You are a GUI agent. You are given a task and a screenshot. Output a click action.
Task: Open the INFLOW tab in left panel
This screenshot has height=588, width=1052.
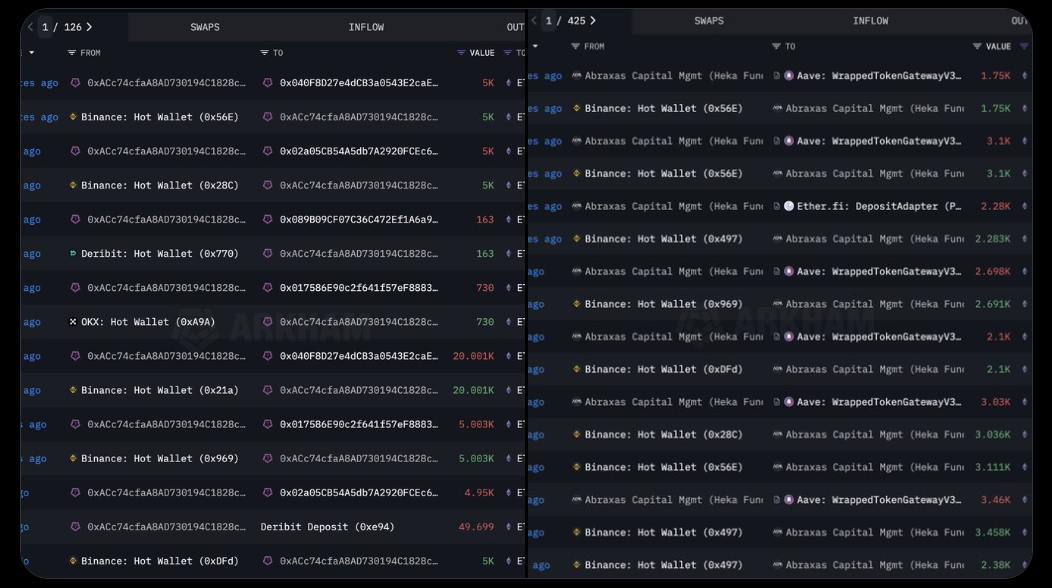pos(366,27)
